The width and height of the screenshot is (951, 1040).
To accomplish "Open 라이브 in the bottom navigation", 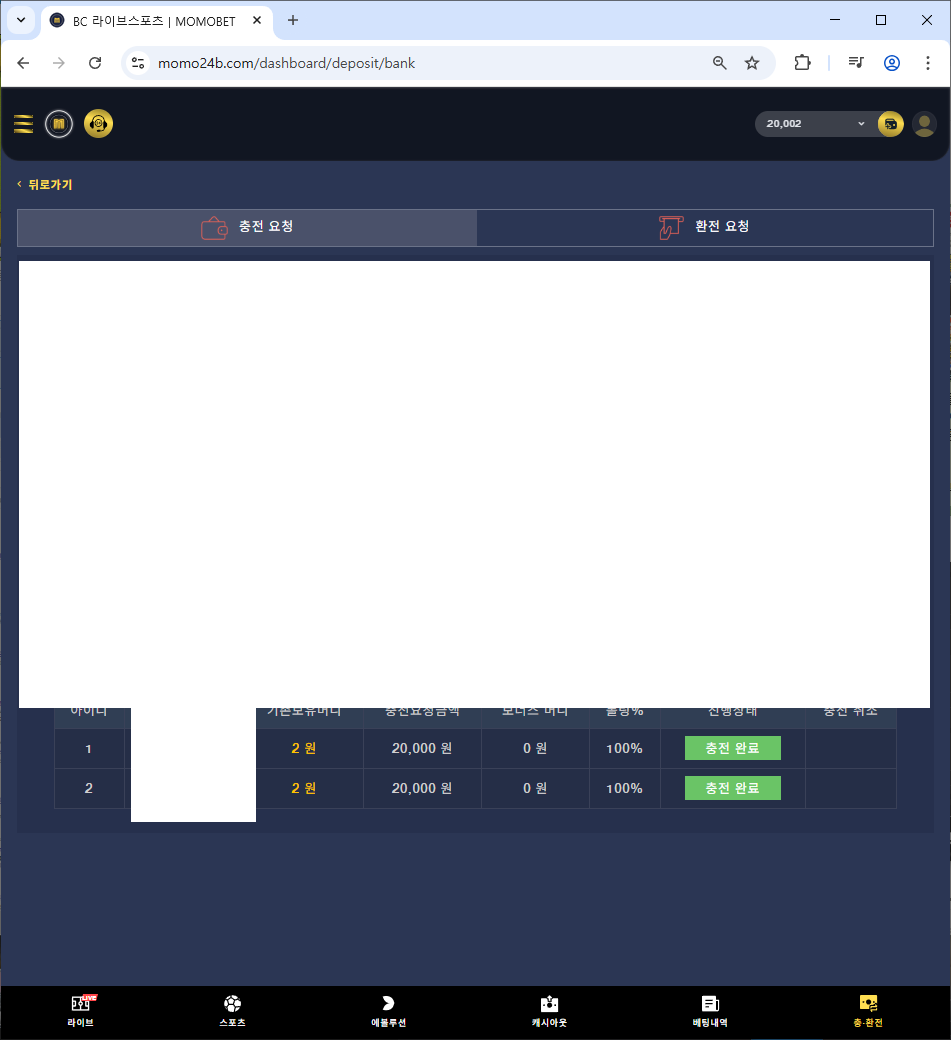I will point(81,1011).
